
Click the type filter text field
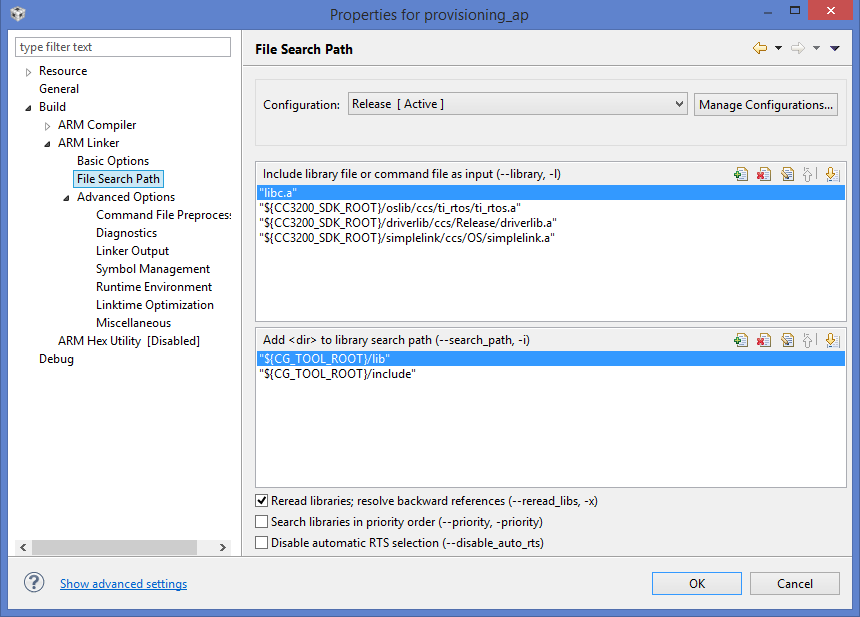tap(123, 47)
